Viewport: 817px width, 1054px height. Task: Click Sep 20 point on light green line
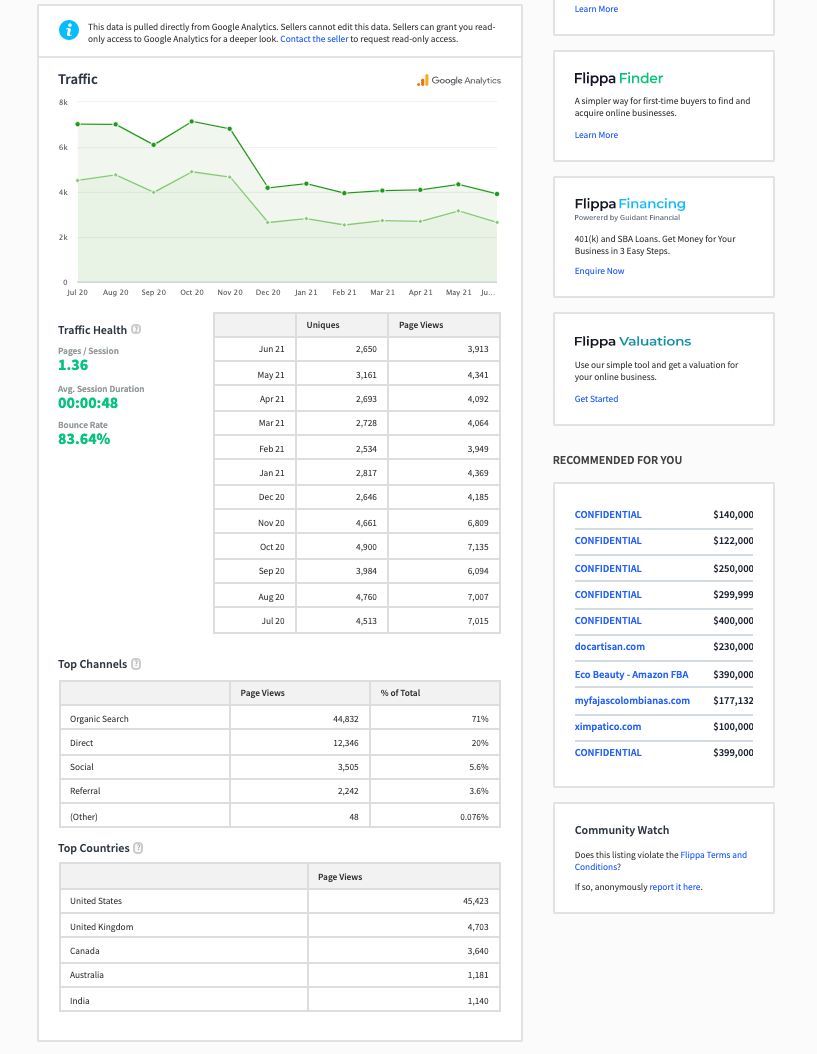click(153, 192)
